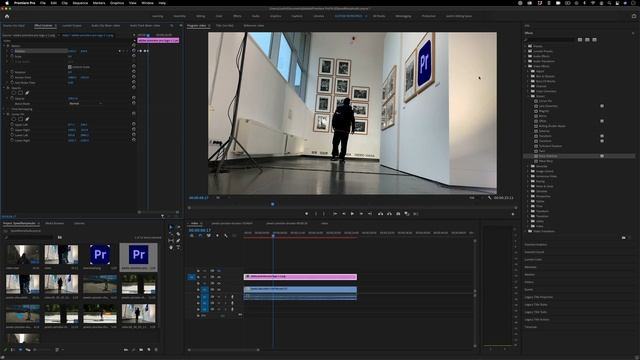Select the Pen tool in the toolbox

click(178, 241)
